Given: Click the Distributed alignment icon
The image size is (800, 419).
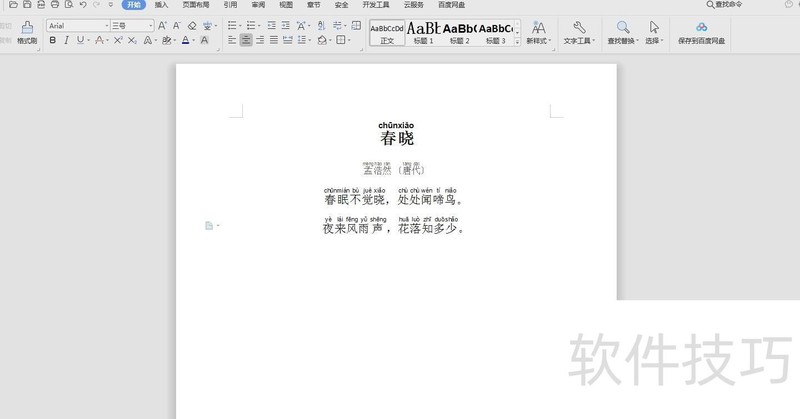Looking at the screenshot, I should click(x=288, y=40).
